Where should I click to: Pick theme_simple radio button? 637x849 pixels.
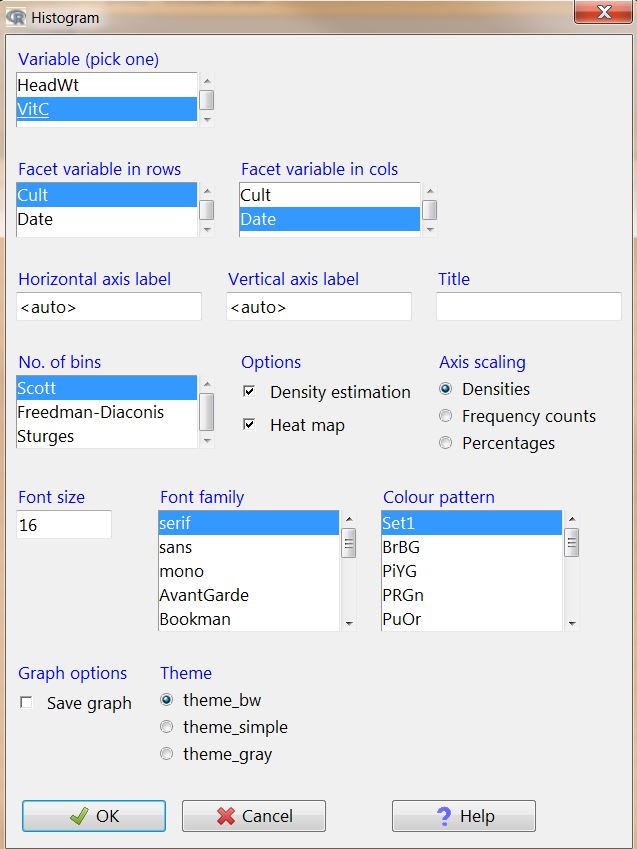(167, 727)
